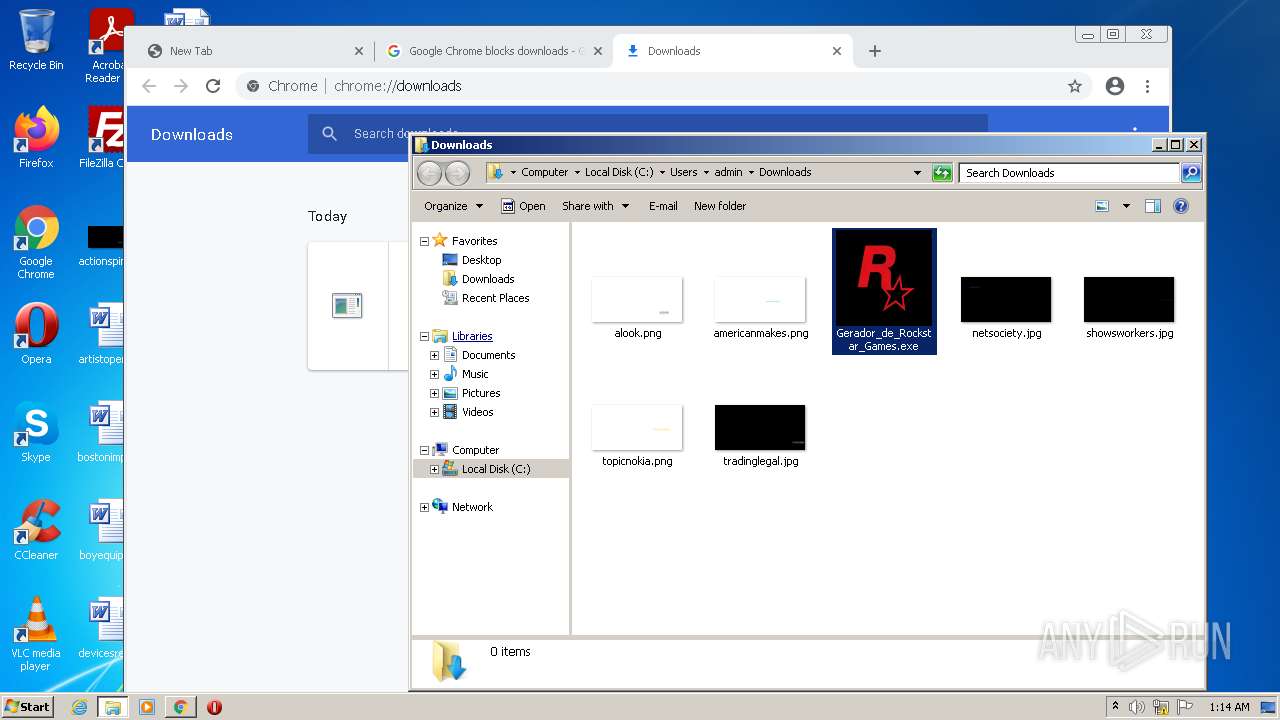Click the Explorer search magnifier button
1280x720 pixels.
click(1191, 173)
